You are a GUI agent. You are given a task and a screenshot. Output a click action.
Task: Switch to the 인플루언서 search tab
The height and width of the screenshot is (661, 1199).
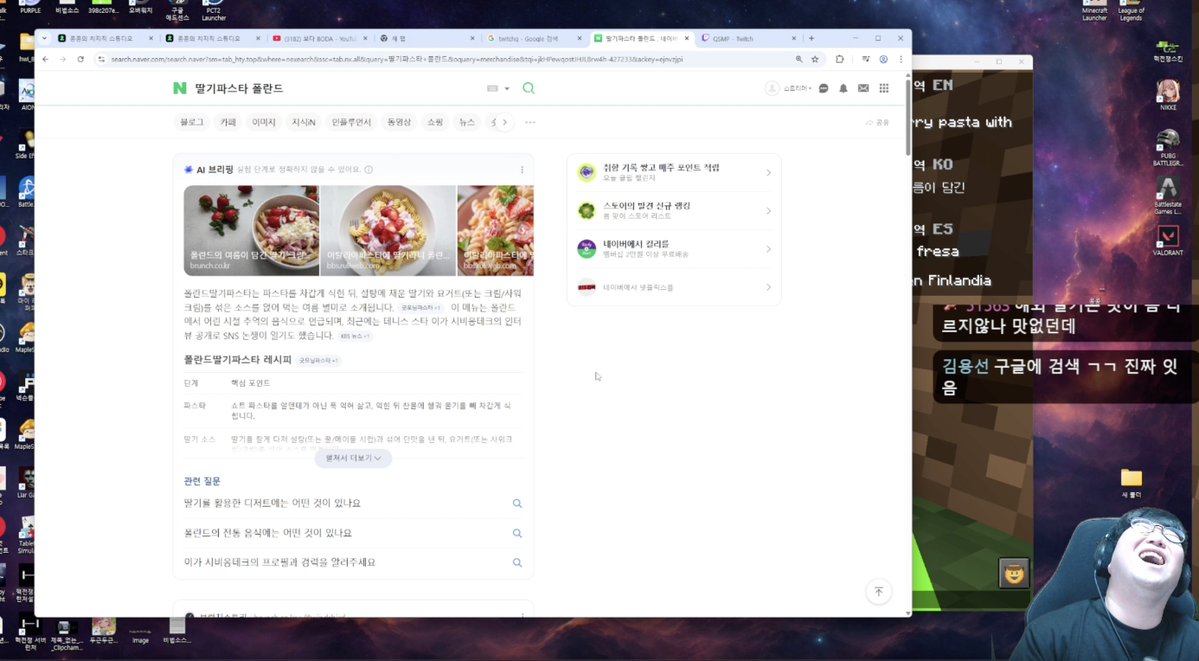(351, 122)
